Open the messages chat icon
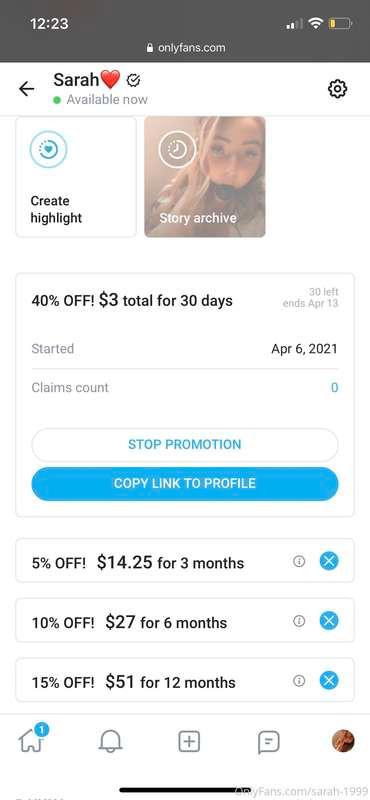Image resolution: width=370 pixels, height=800 pixels. coord(268,742)
